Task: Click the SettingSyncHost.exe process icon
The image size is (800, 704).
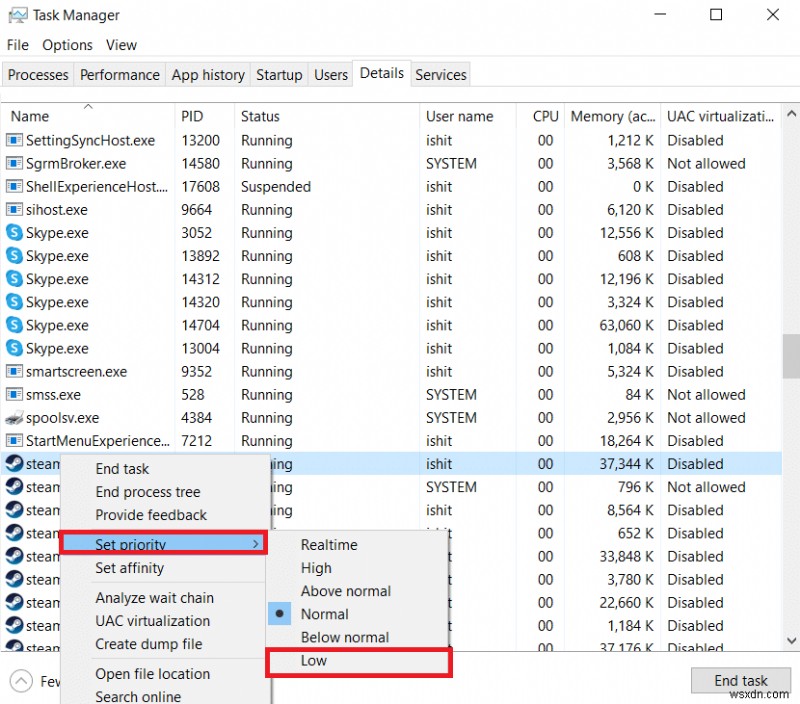Action: [x=12, y=140]
